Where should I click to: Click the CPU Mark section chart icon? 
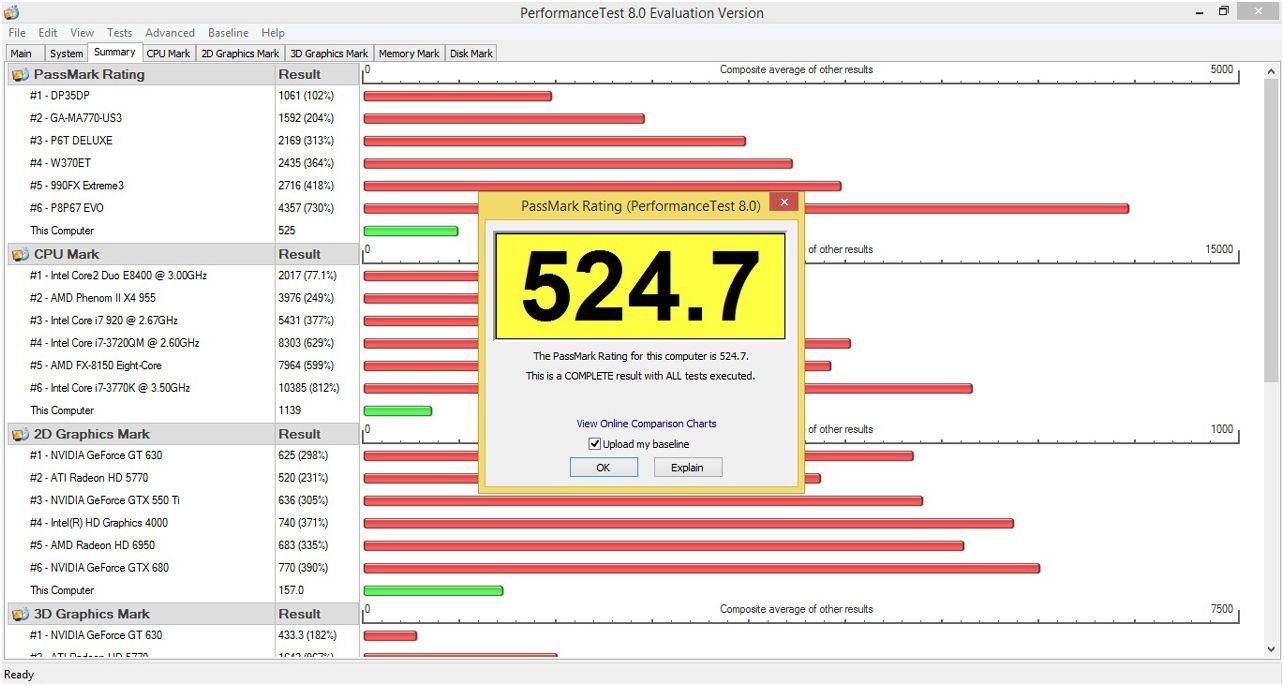21,254
